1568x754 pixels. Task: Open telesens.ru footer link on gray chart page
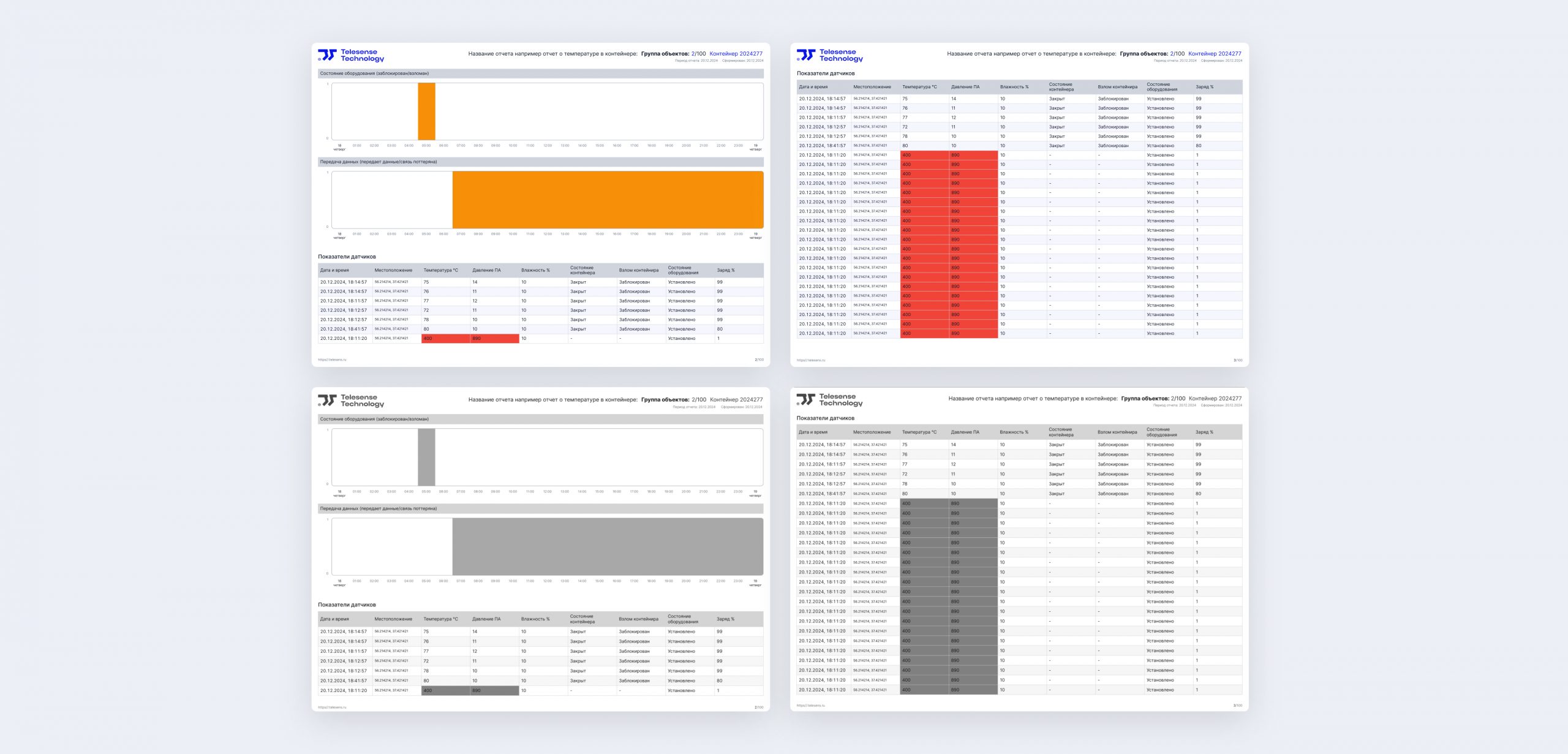tap(332, 707)
